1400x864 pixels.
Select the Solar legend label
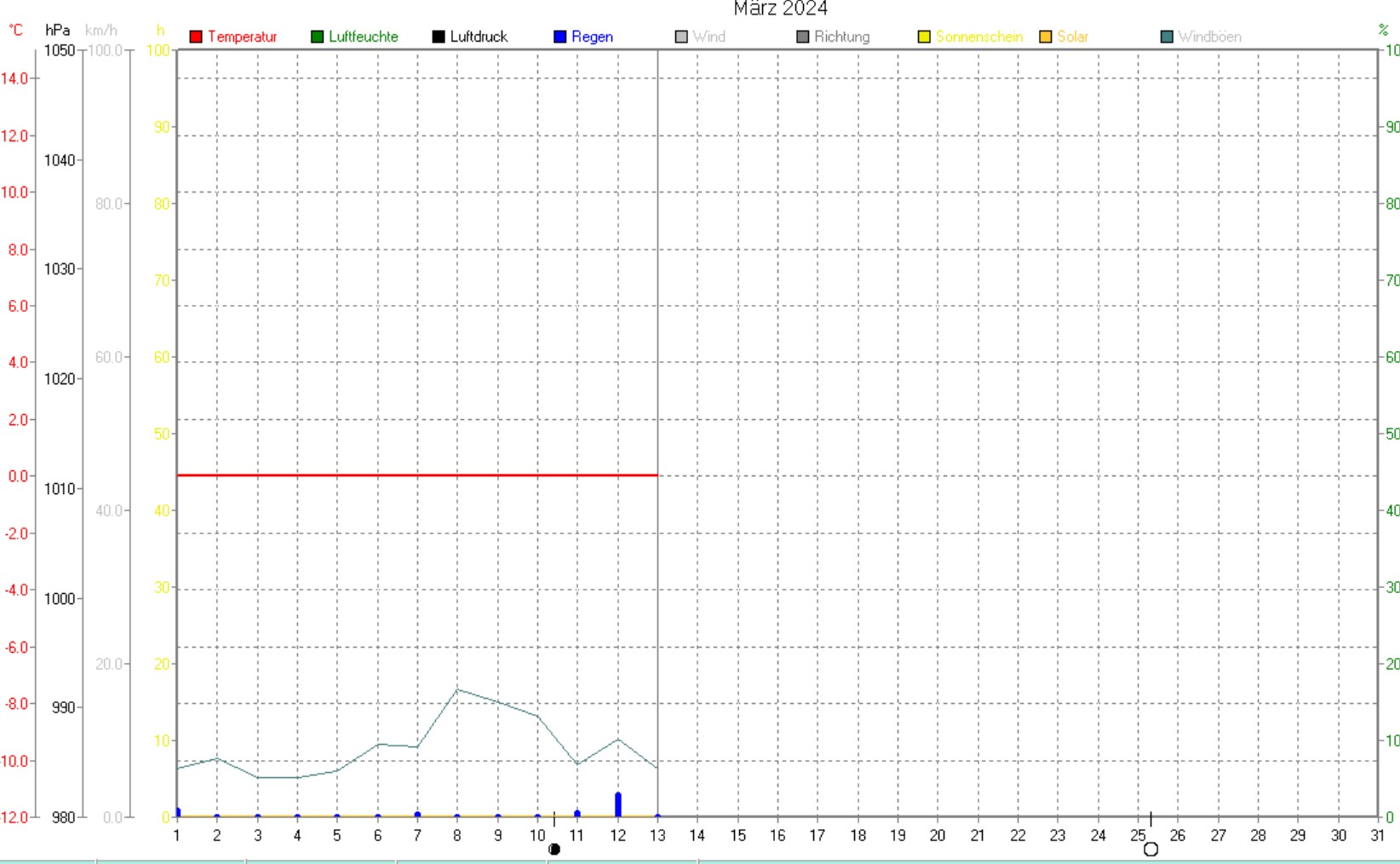[x=1072, y=37]
